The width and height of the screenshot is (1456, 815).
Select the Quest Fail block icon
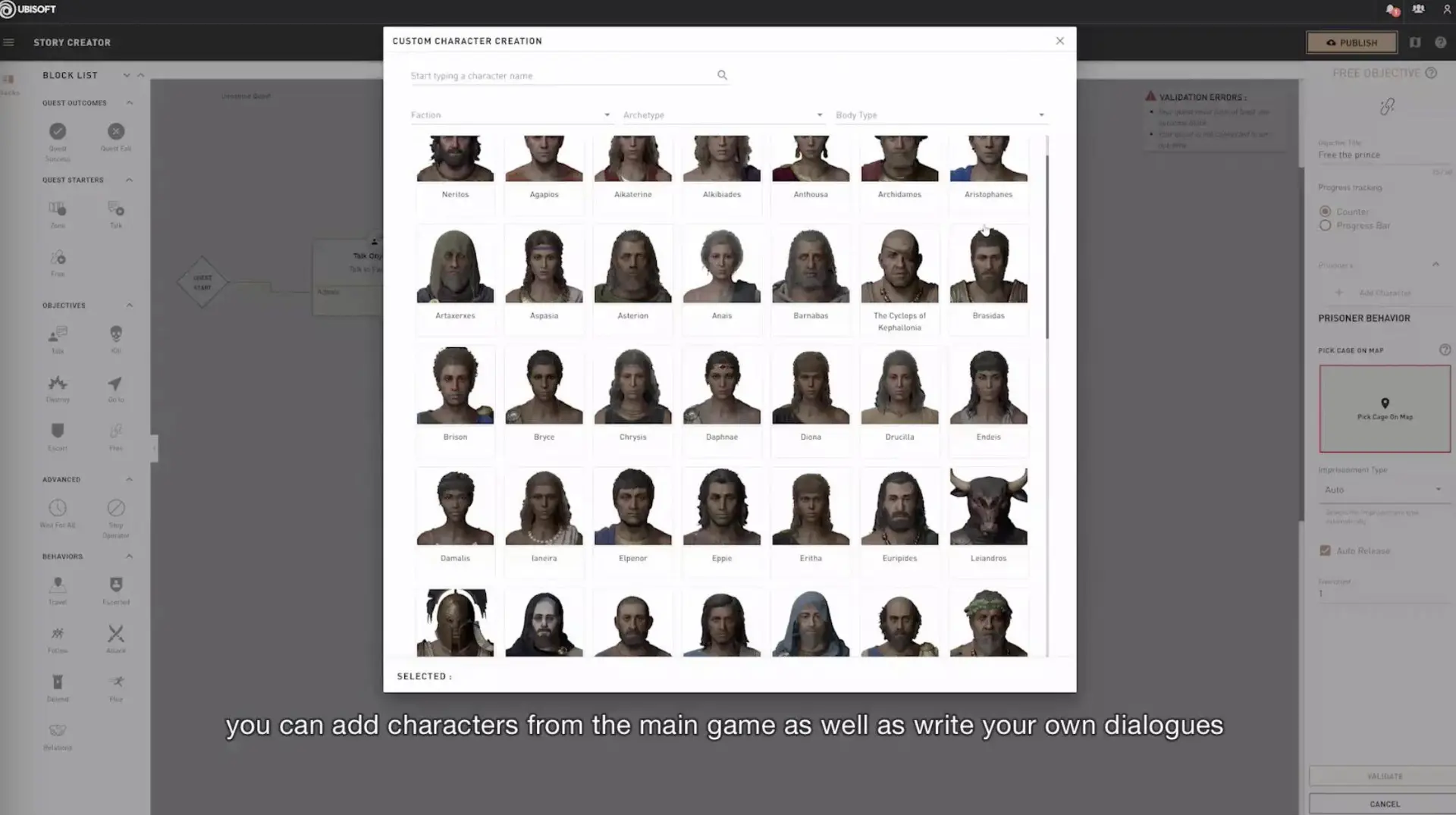pyautogui.click(x=116, y=131)
